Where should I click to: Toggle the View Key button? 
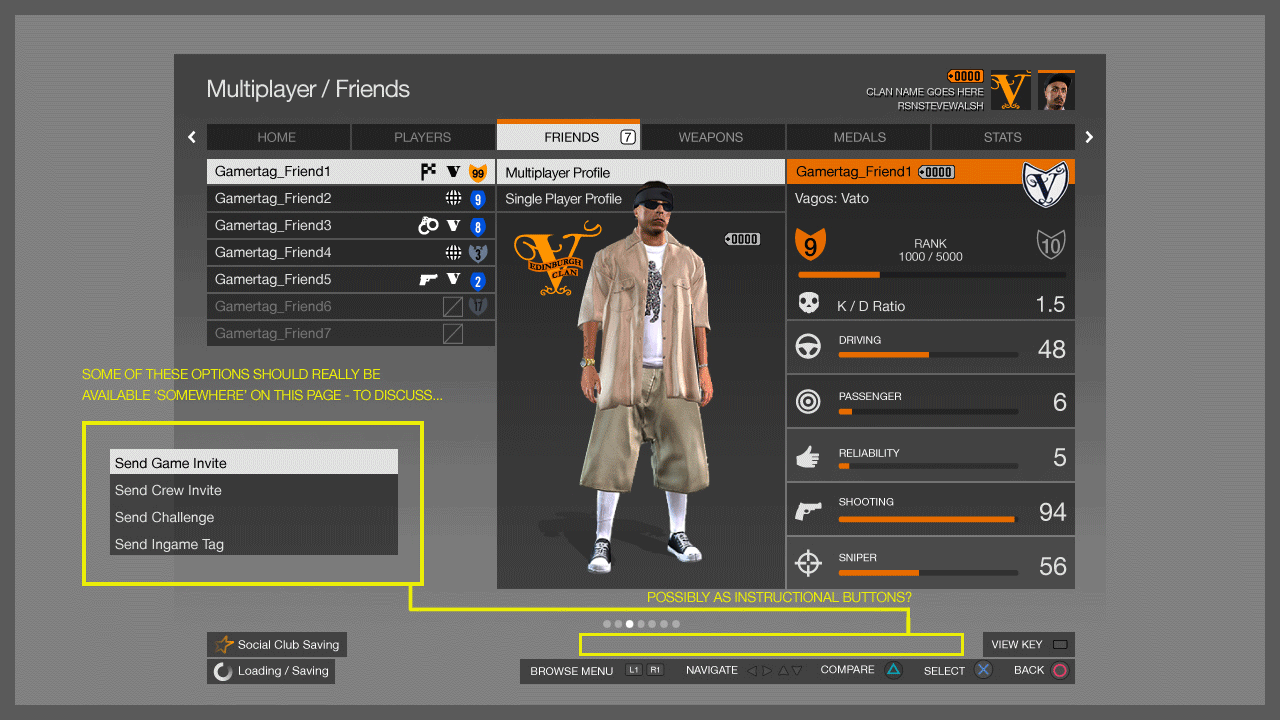(1029, 645)
